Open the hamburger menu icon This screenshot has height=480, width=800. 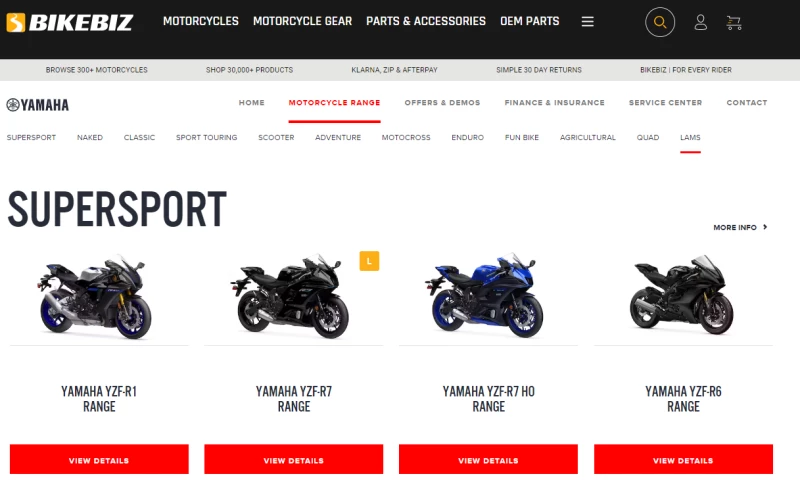pyautogui.click(x=587, y=21)
